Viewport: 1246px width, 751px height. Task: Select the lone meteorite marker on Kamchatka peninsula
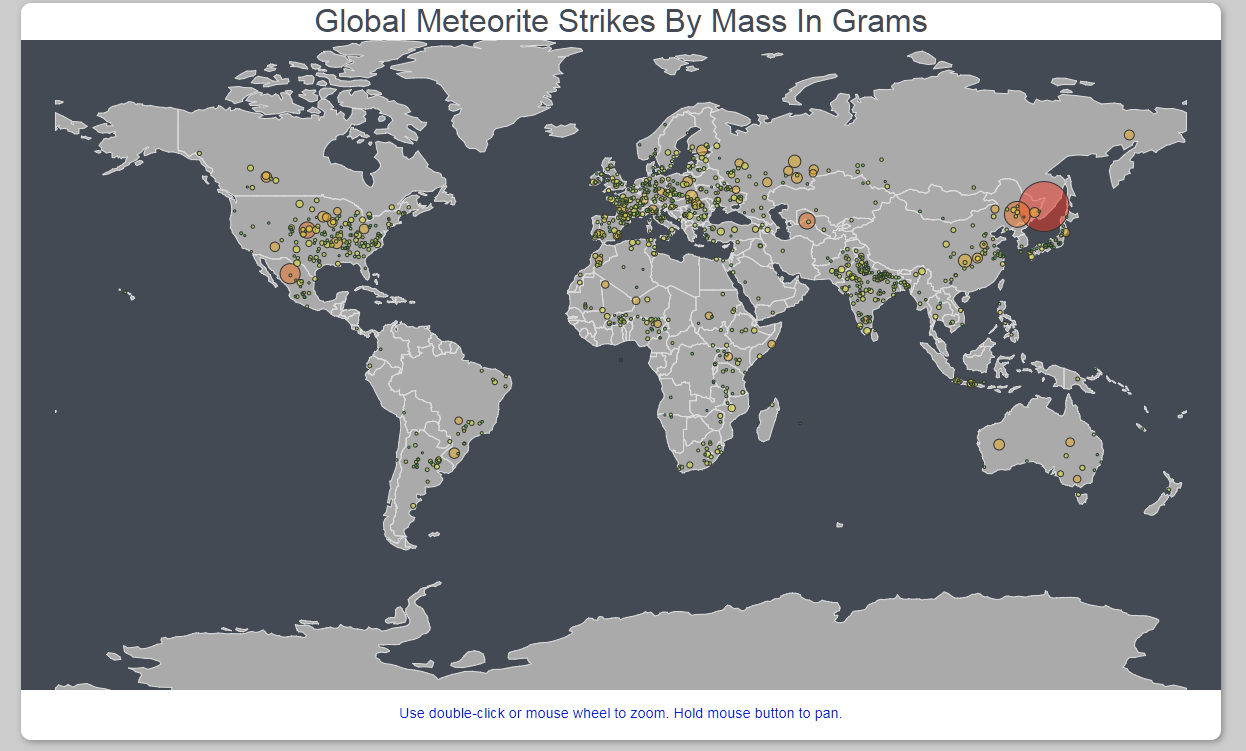point(1129,133)
